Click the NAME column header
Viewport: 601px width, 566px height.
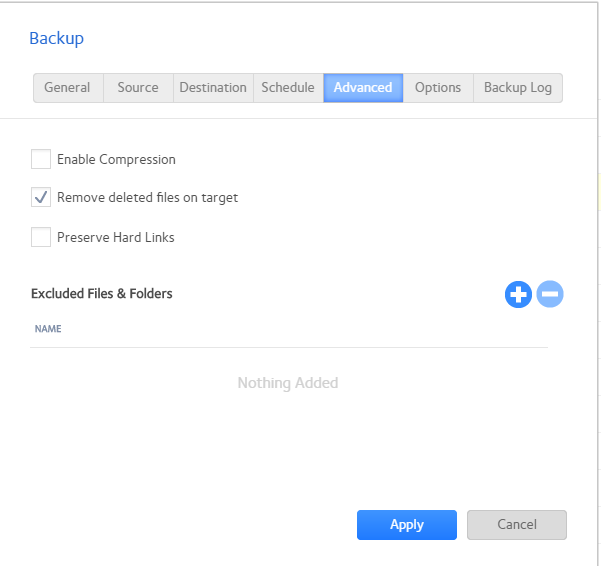point(48,329)
